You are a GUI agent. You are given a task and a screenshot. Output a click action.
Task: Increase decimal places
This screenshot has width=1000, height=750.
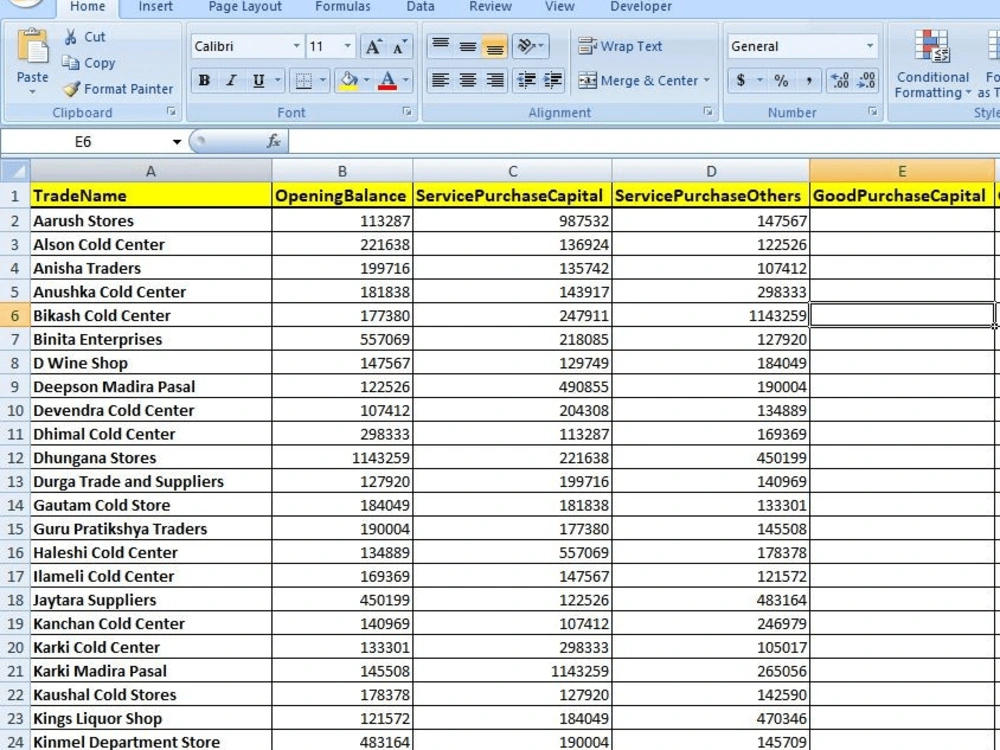840,80
